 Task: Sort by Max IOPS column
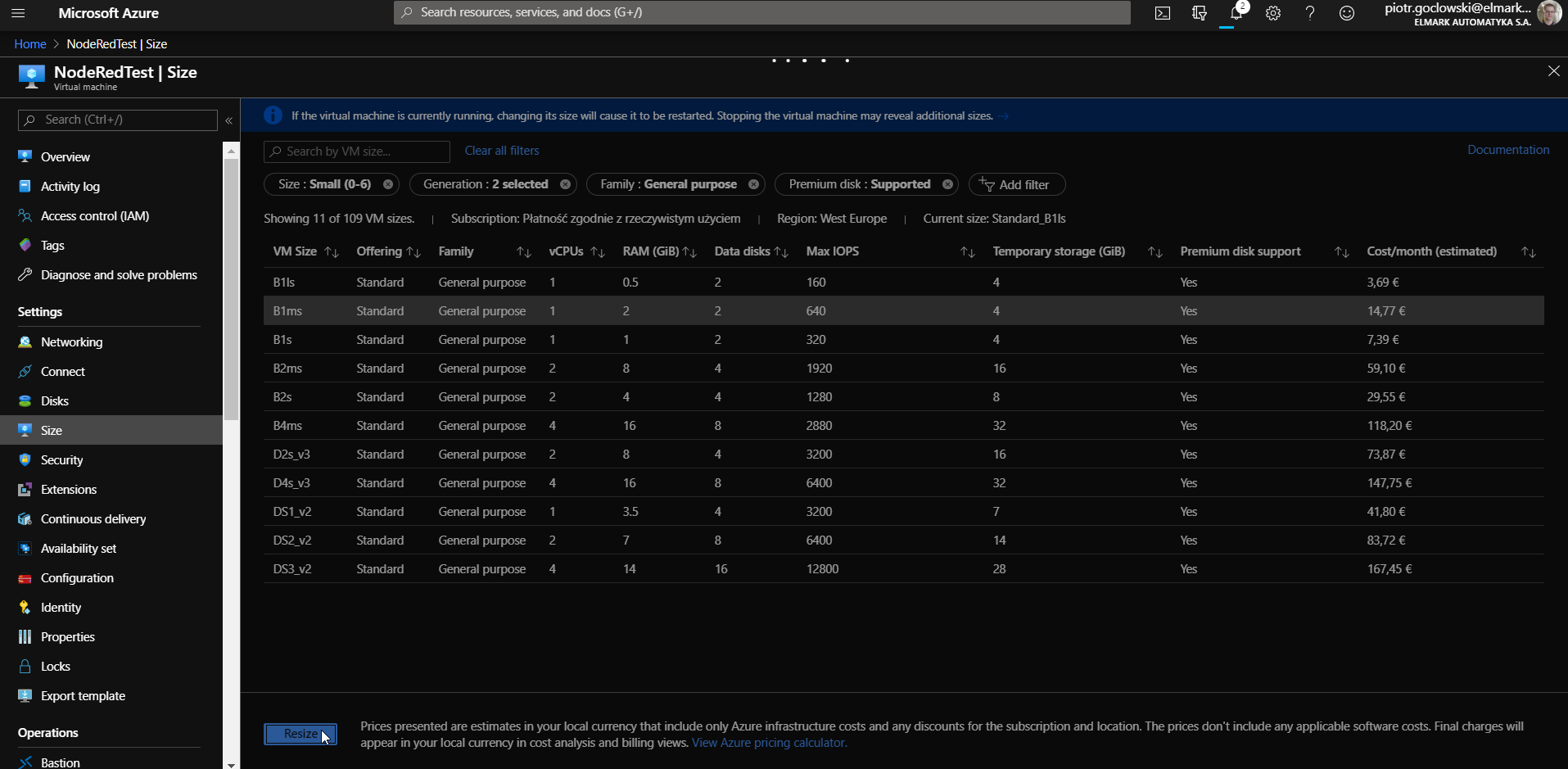[x=968, y=252]
